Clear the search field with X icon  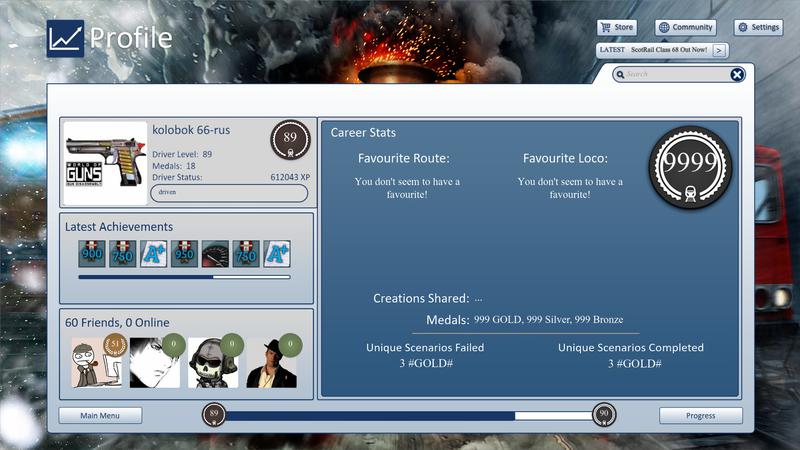coord(737,74)
